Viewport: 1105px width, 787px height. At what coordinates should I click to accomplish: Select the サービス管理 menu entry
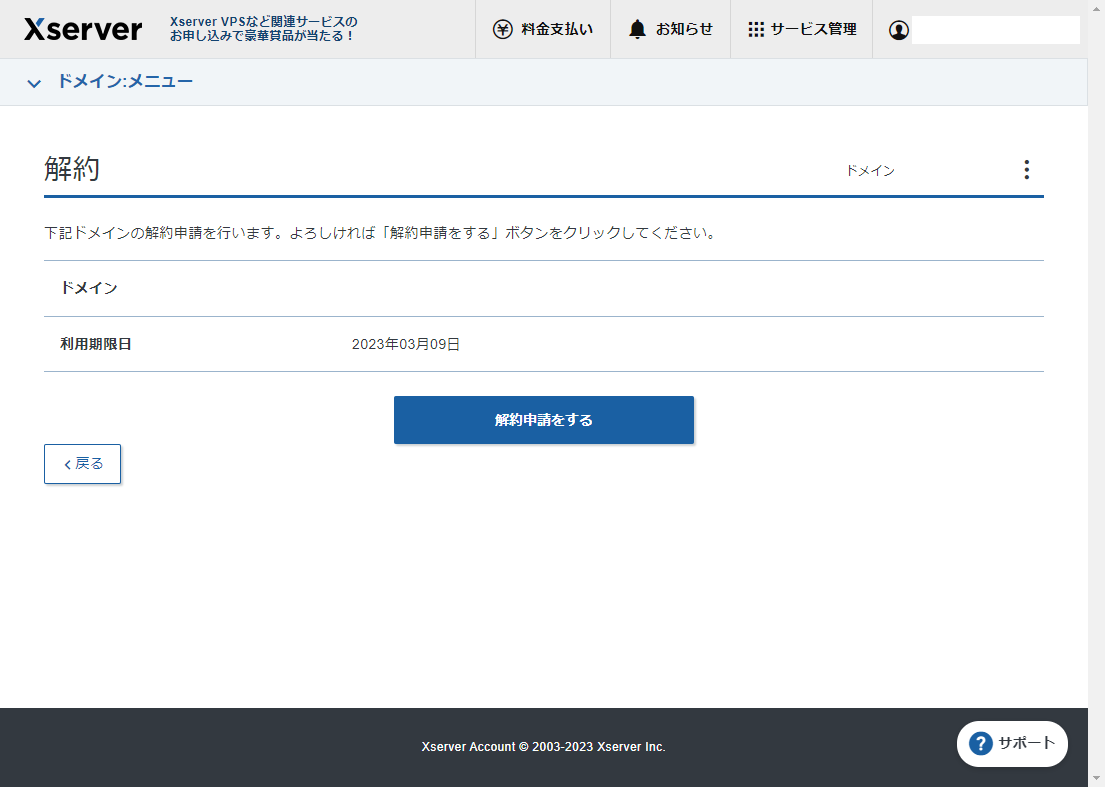click(813, 29)
